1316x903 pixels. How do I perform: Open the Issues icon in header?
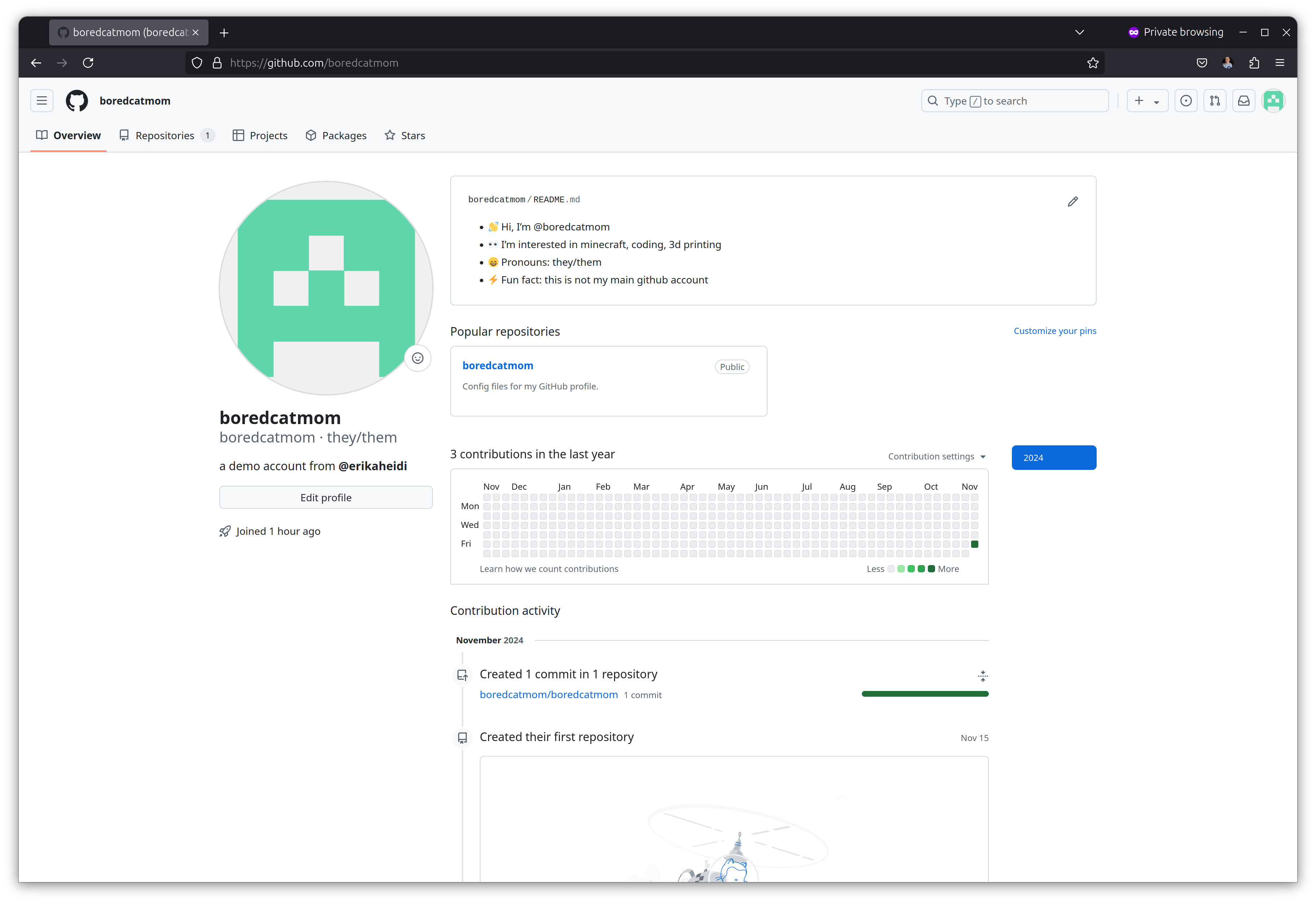pyautogui.click(x=1186, y=101)
